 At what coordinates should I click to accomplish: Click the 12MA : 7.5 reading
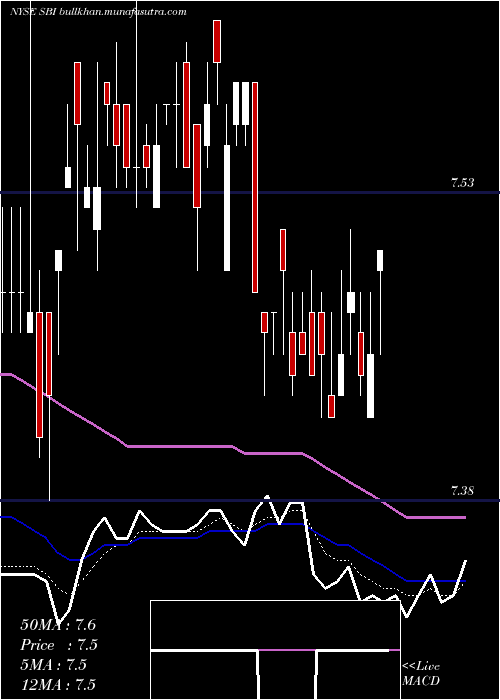pyautogui.click(x=58, y=684)
